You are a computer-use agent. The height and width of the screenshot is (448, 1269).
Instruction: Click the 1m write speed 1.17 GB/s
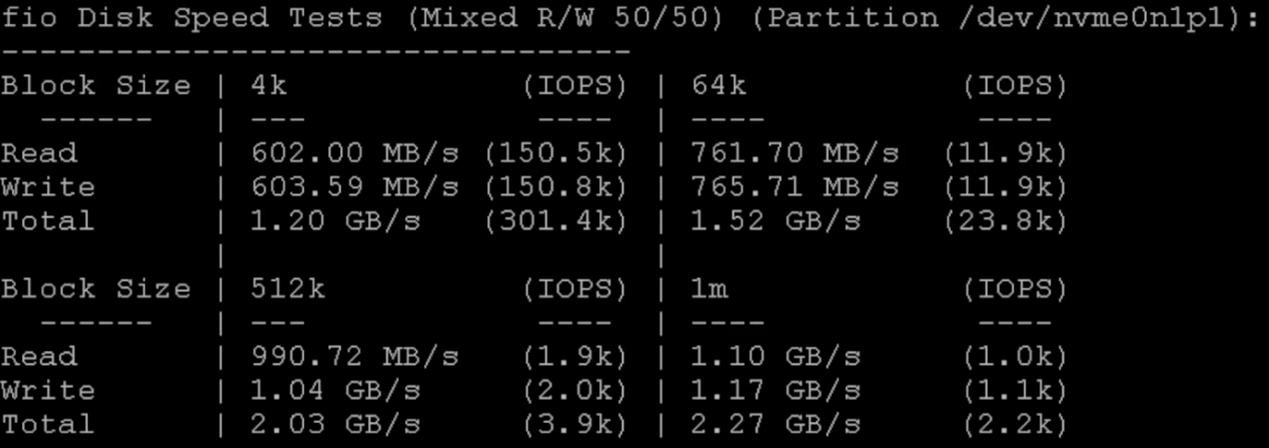pos(776,391)
